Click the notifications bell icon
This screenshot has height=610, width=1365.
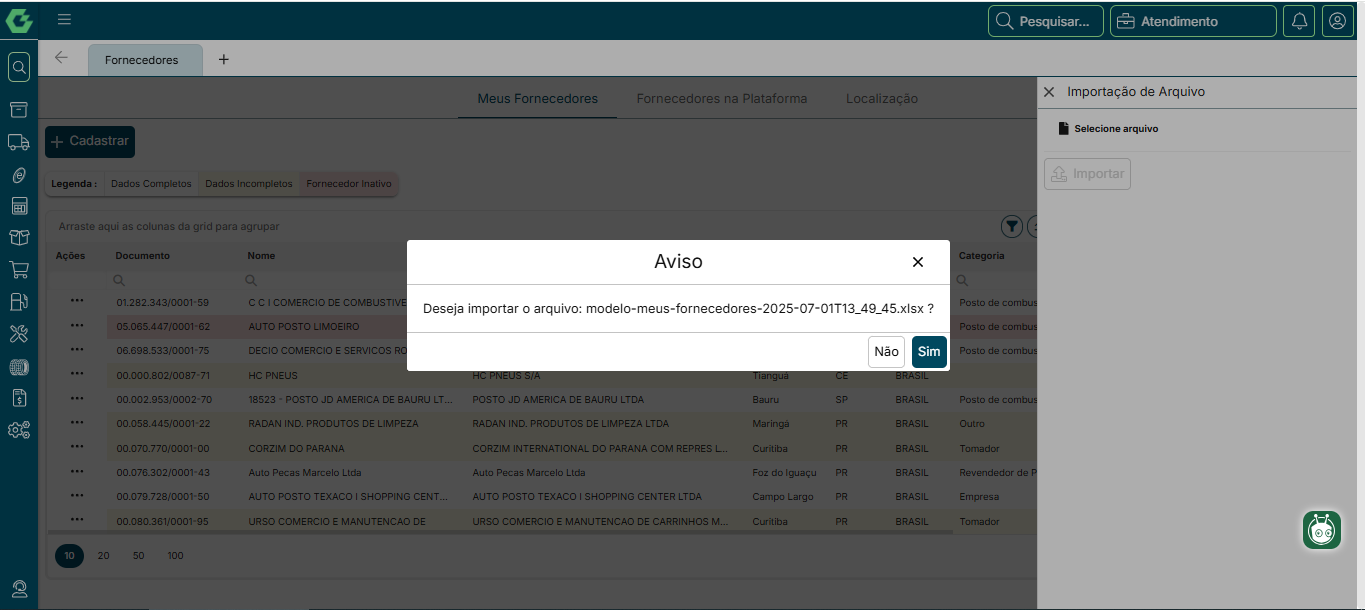tap(1299, 21)
